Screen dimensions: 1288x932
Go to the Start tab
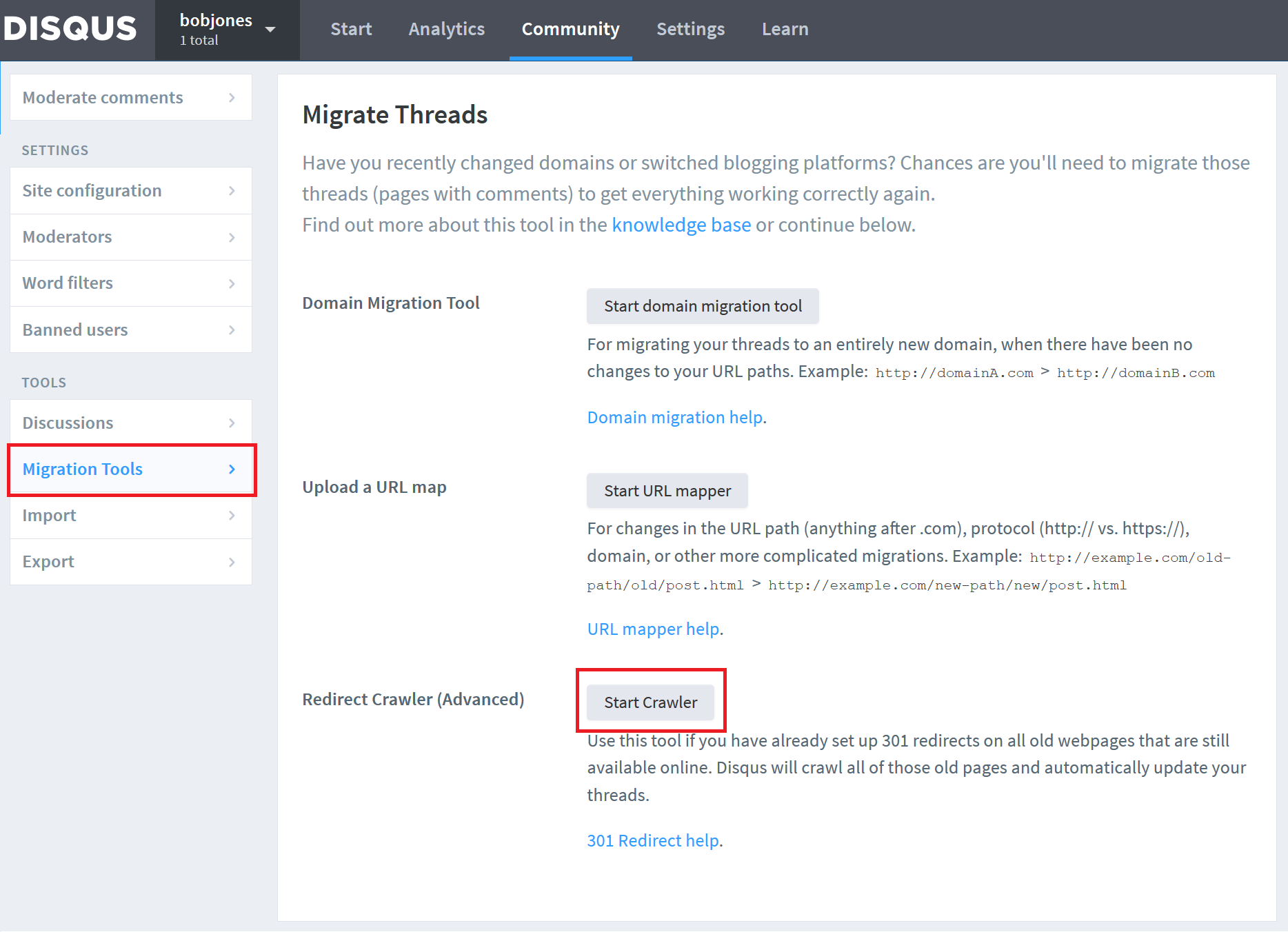[x=351, y=29]
